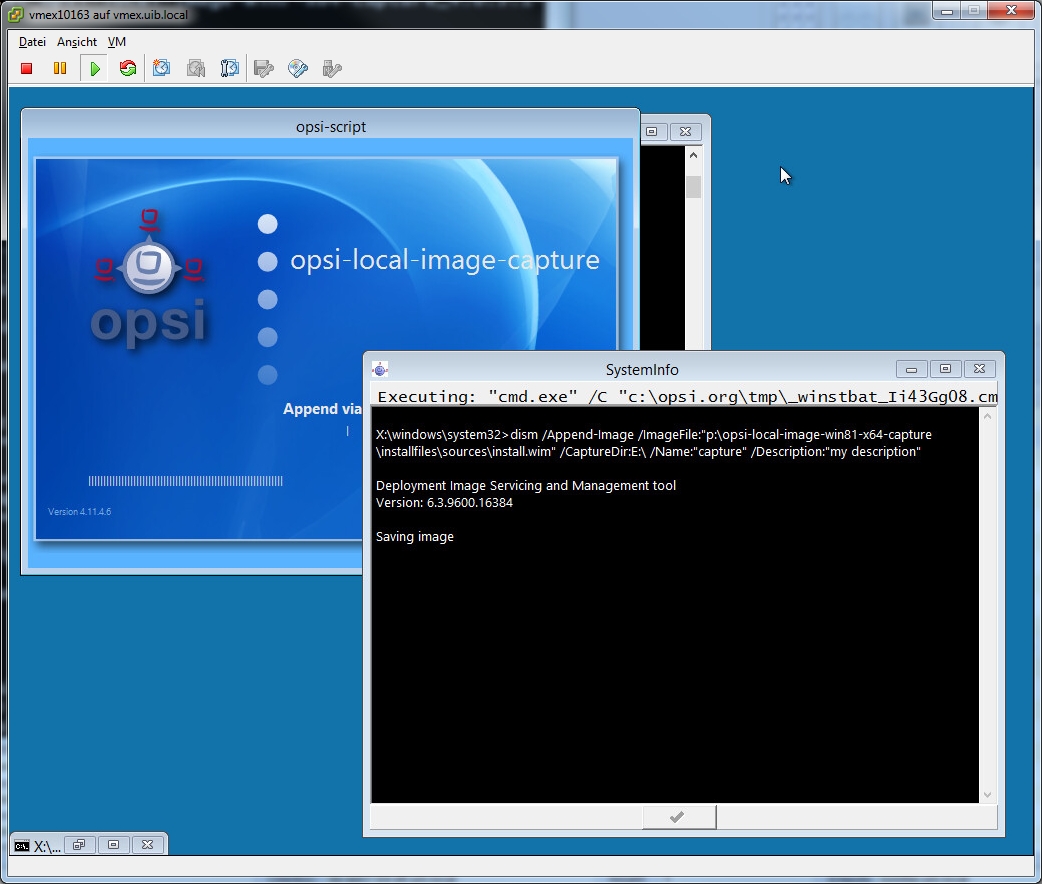Close the SystemInfo window

click(x=980, y=369)
